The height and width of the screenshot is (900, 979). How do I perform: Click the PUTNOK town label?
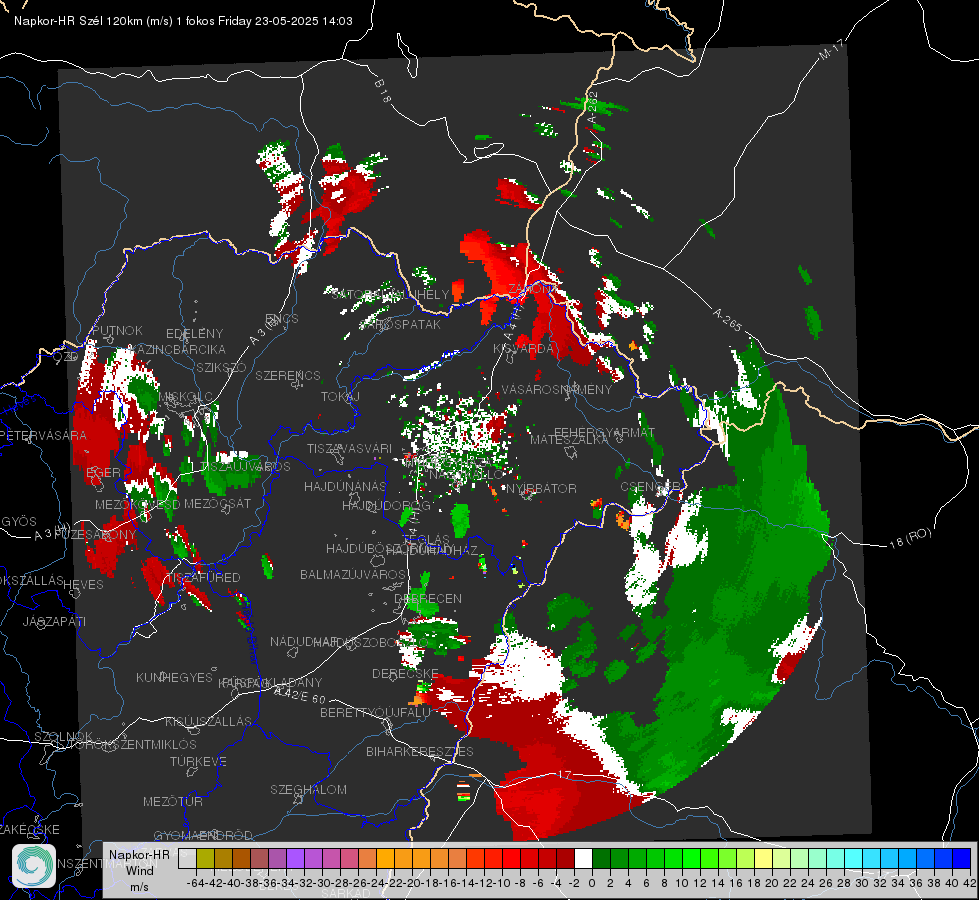click(117, 330)
